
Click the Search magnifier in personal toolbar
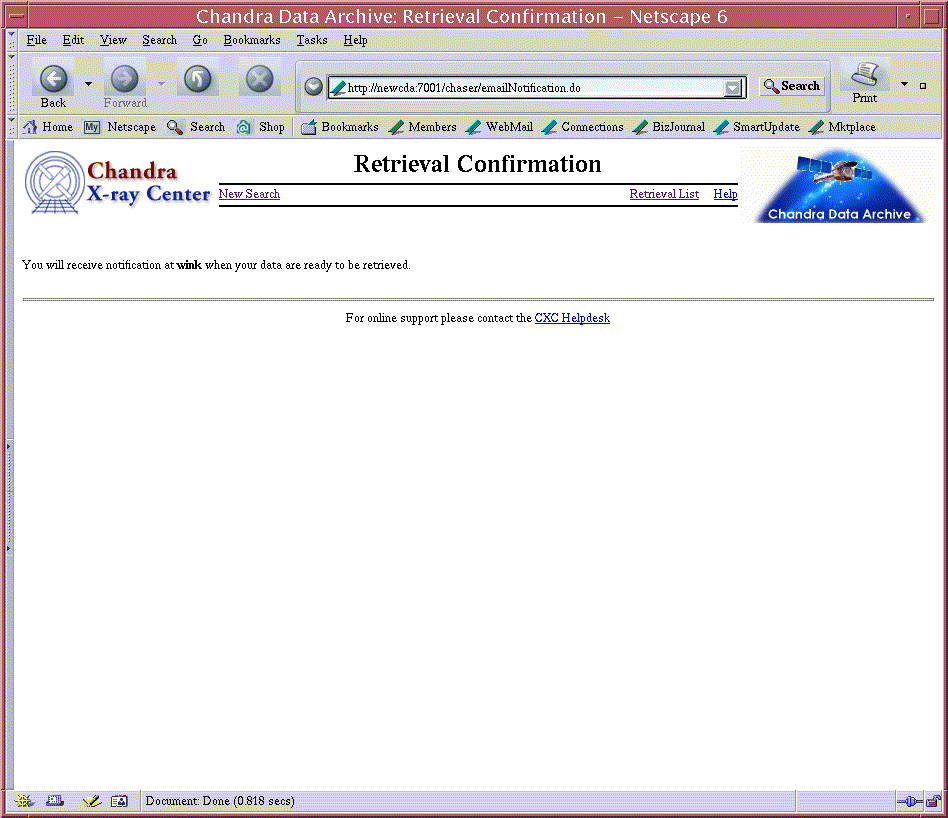pos(196,127)
